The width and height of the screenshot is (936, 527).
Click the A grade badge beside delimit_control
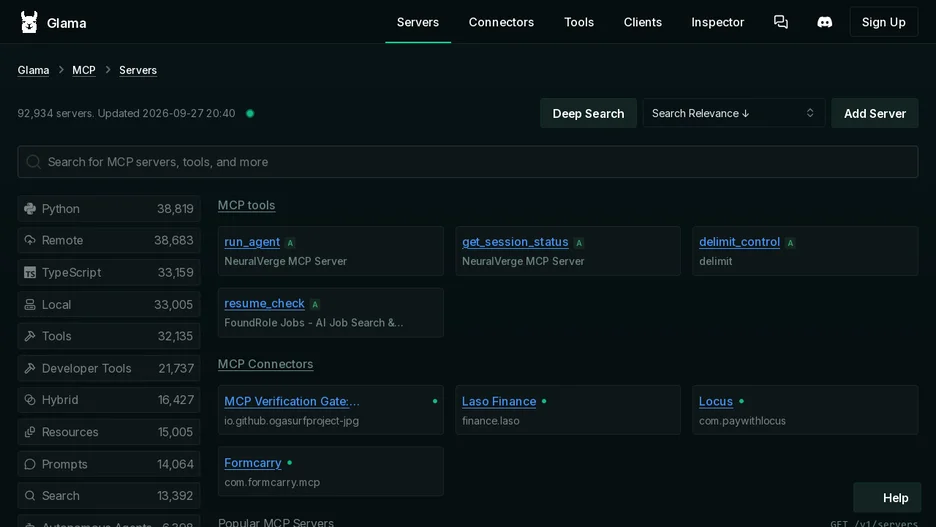tap(790, 243)
